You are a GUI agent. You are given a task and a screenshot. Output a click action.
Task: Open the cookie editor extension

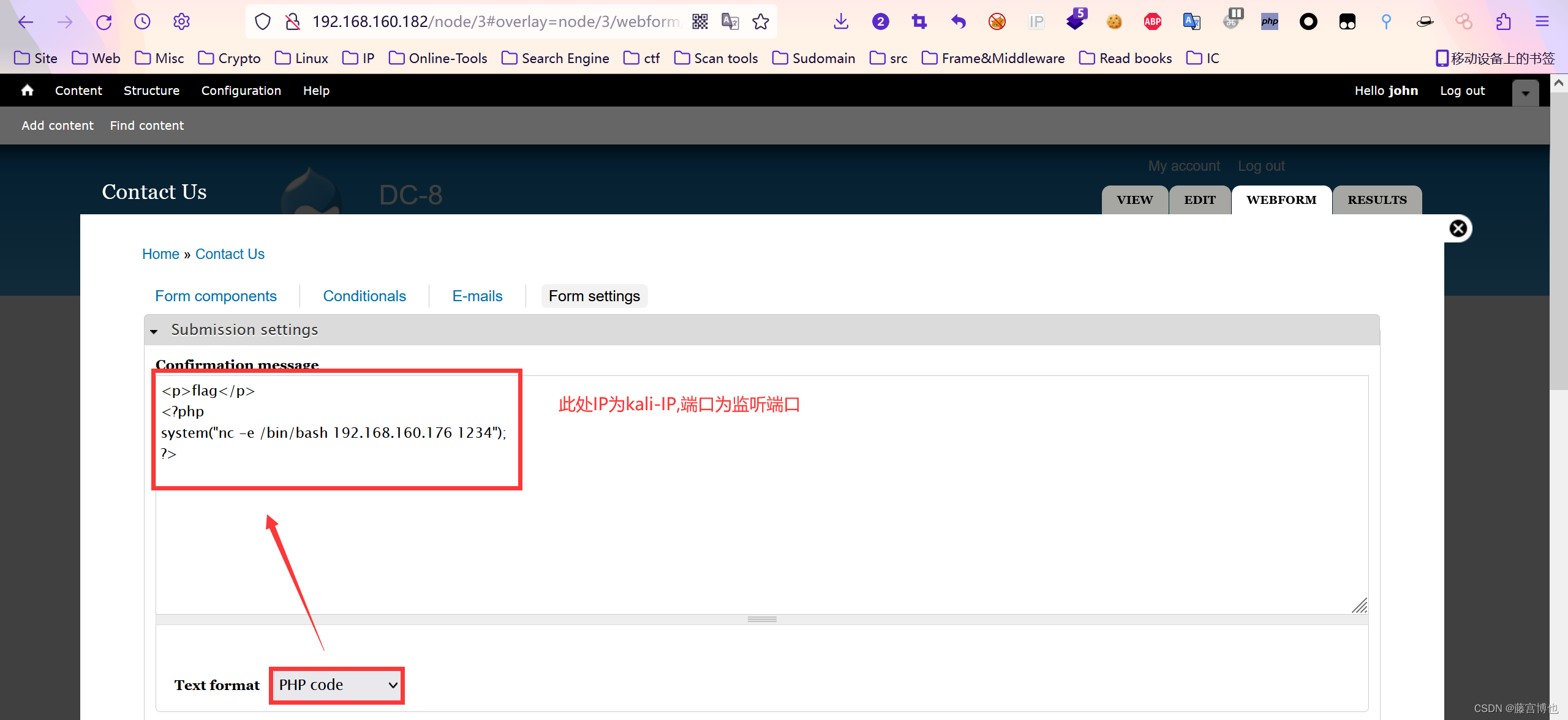pos(1114,22)
